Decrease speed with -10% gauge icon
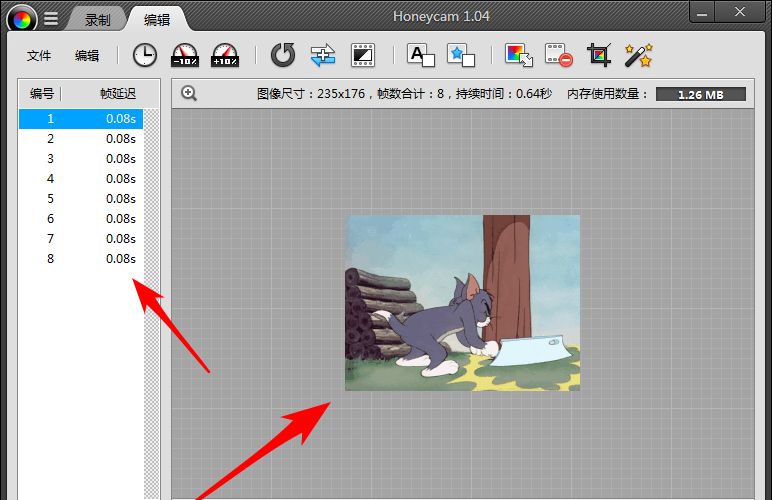The width and height of the screenshot is (772, 500). (185, 55)
